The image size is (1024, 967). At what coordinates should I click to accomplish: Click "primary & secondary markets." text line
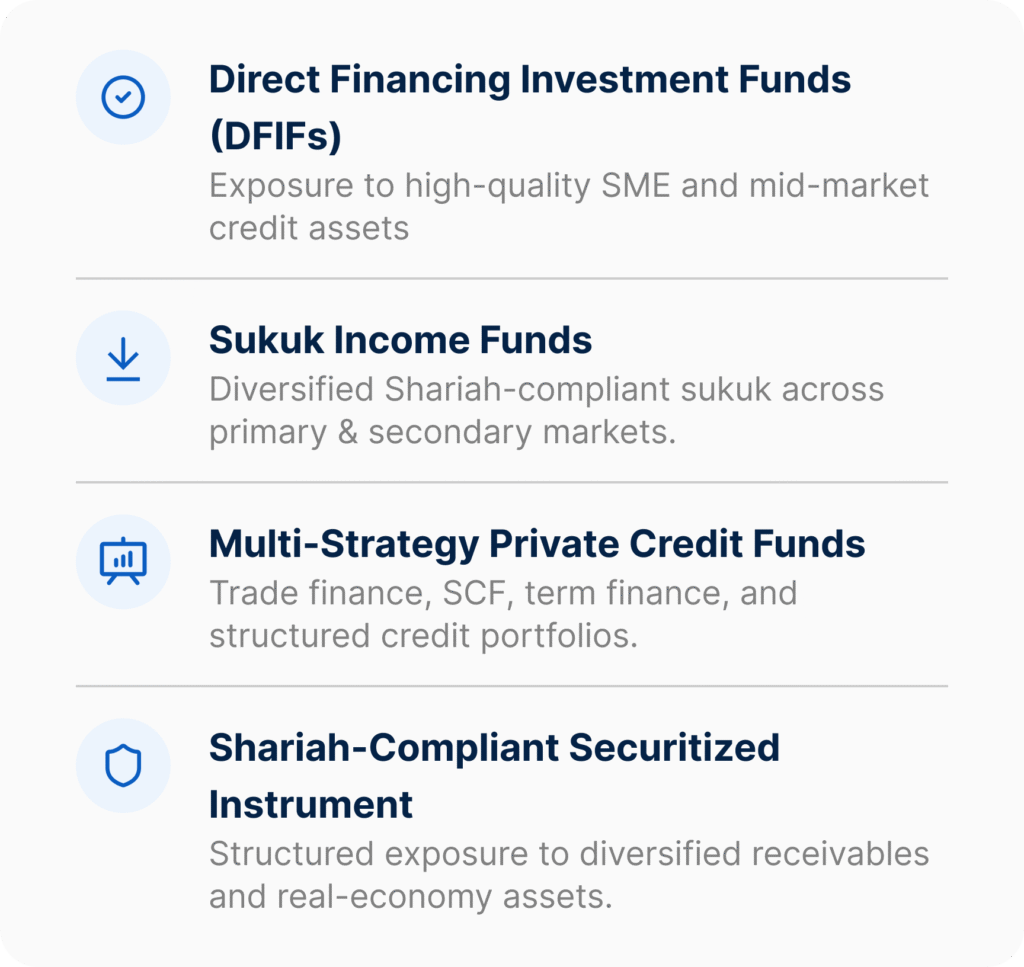click(x=442, y=434)
